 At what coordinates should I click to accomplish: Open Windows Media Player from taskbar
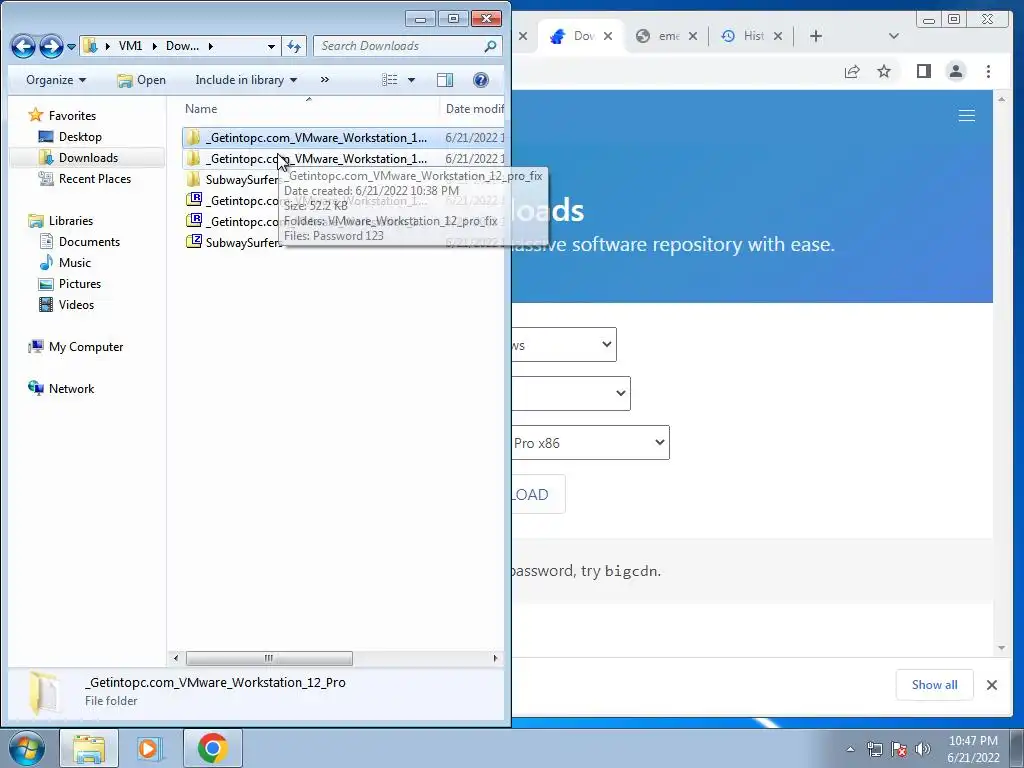coord(149,748)
